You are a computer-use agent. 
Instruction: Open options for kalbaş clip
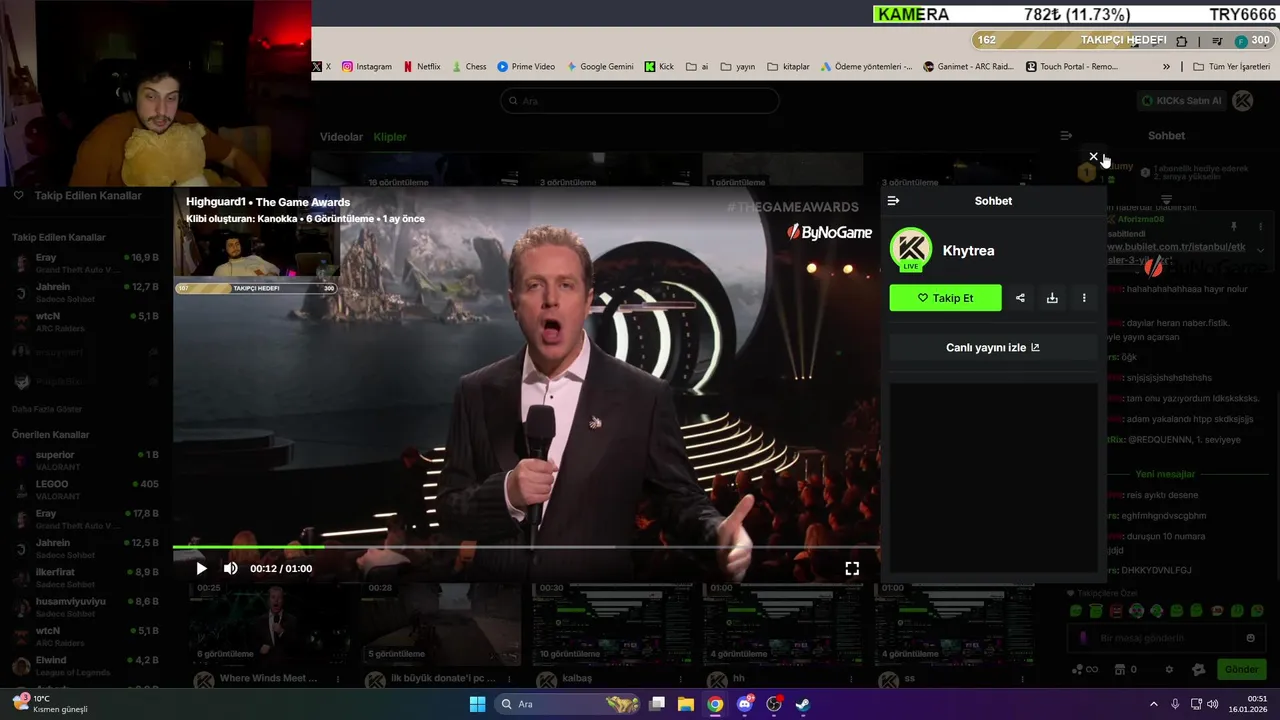pyautogui.click(x=682, y=679)
